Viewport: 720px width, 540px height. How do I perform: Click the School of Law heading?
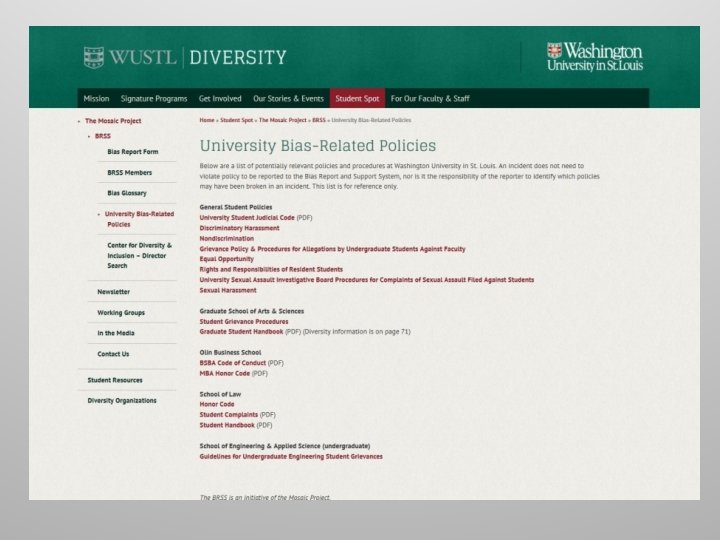click(x=220, y=394)
